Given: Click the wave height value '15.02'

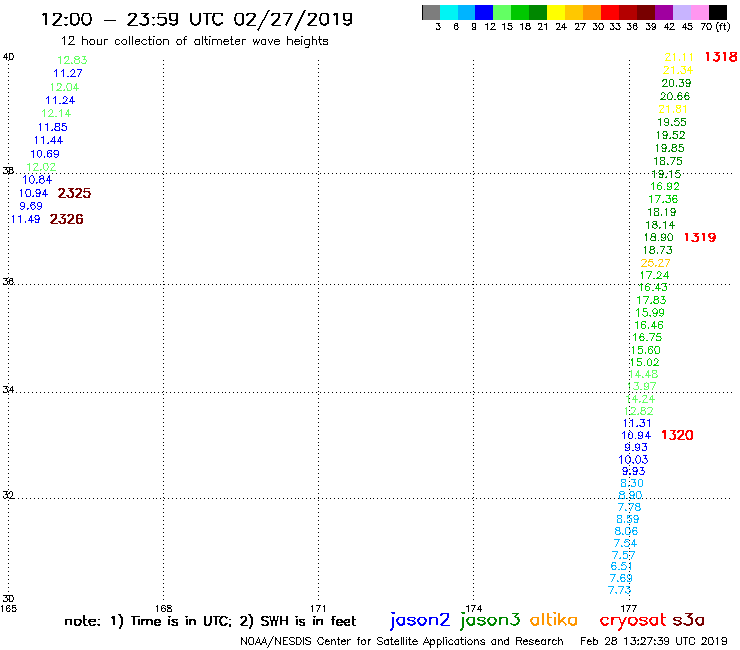Looking at the screenshot, I should [x=644, y=363].
